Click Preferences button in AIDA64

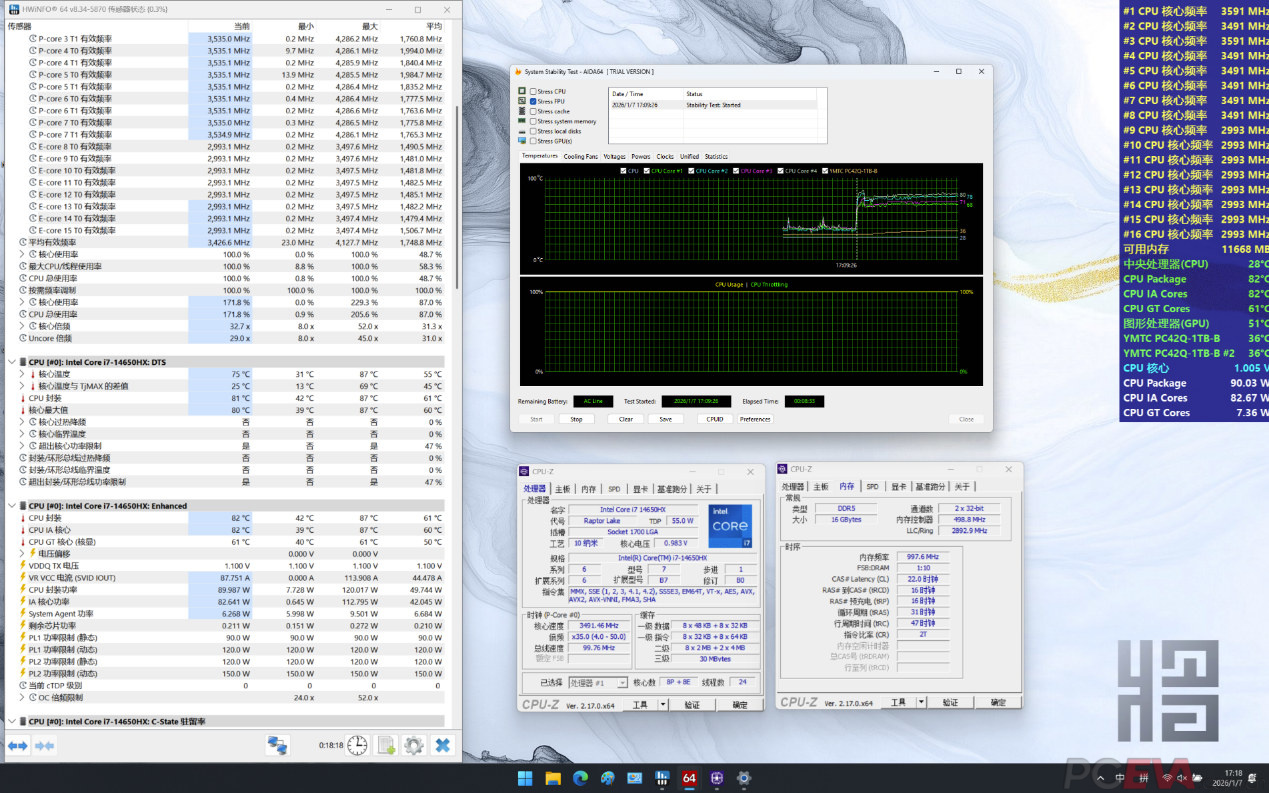[x=755, y=419]
